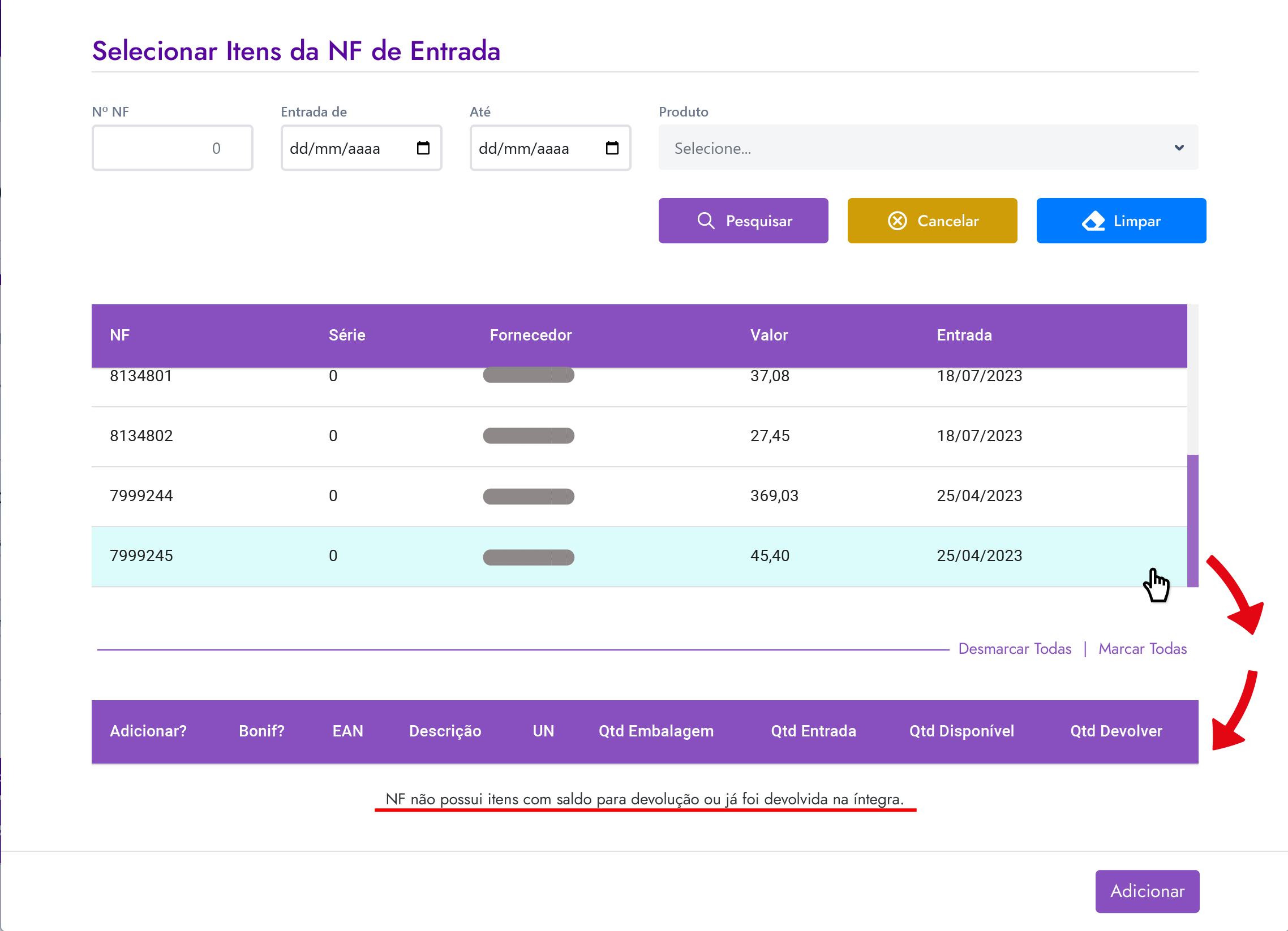This screenshot has height=931, width=1288.
Task: Click the Desmarcar Todas link
Action: point(1014,649)
